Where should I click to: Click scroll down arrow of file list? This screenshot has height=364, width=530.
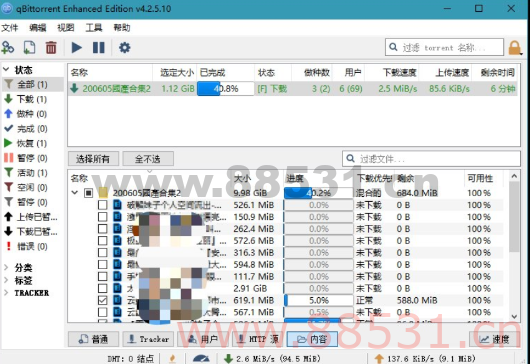click(514, 317)
